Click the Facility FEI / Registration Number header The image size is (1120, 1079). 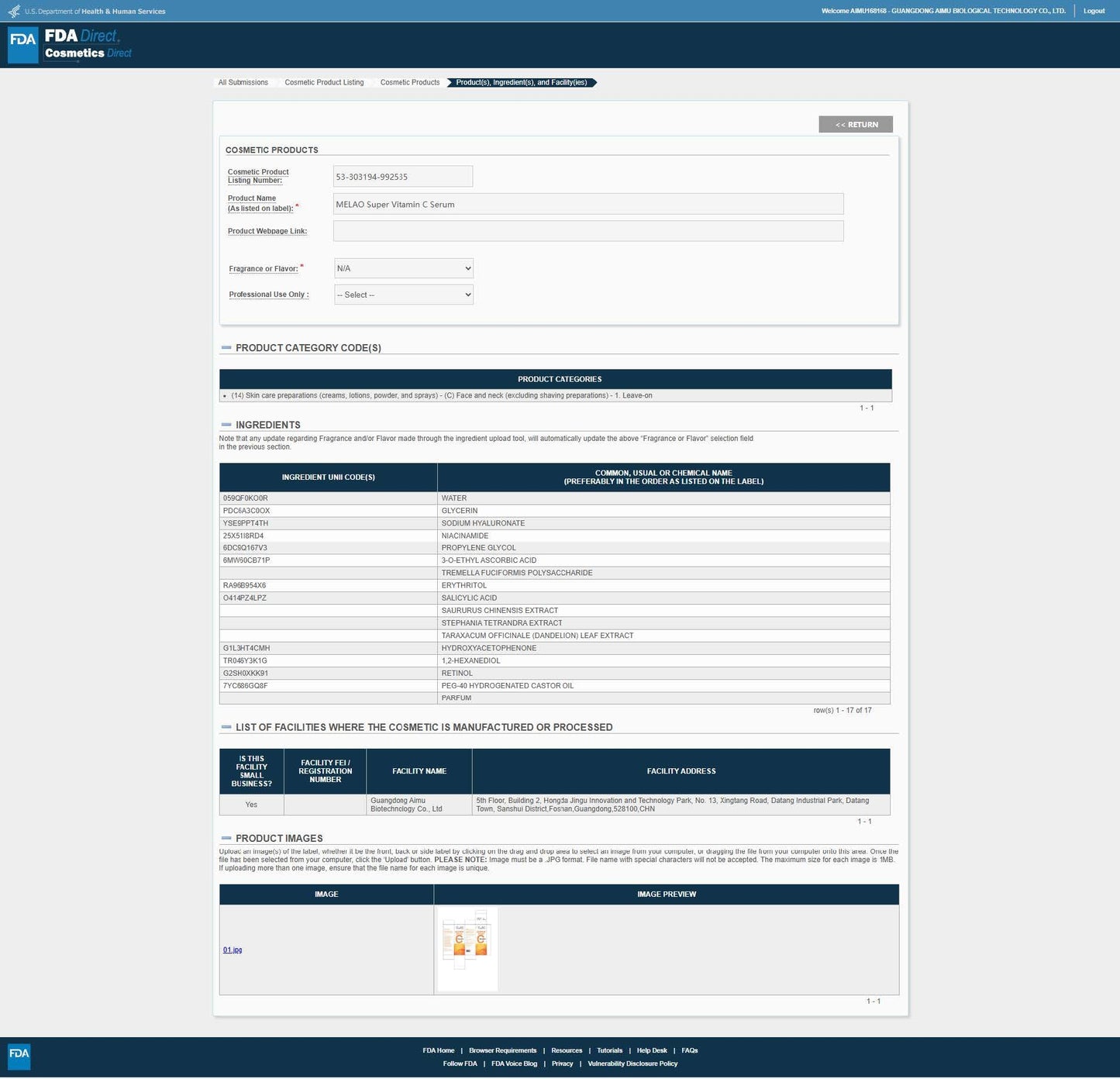click(326, 771)
